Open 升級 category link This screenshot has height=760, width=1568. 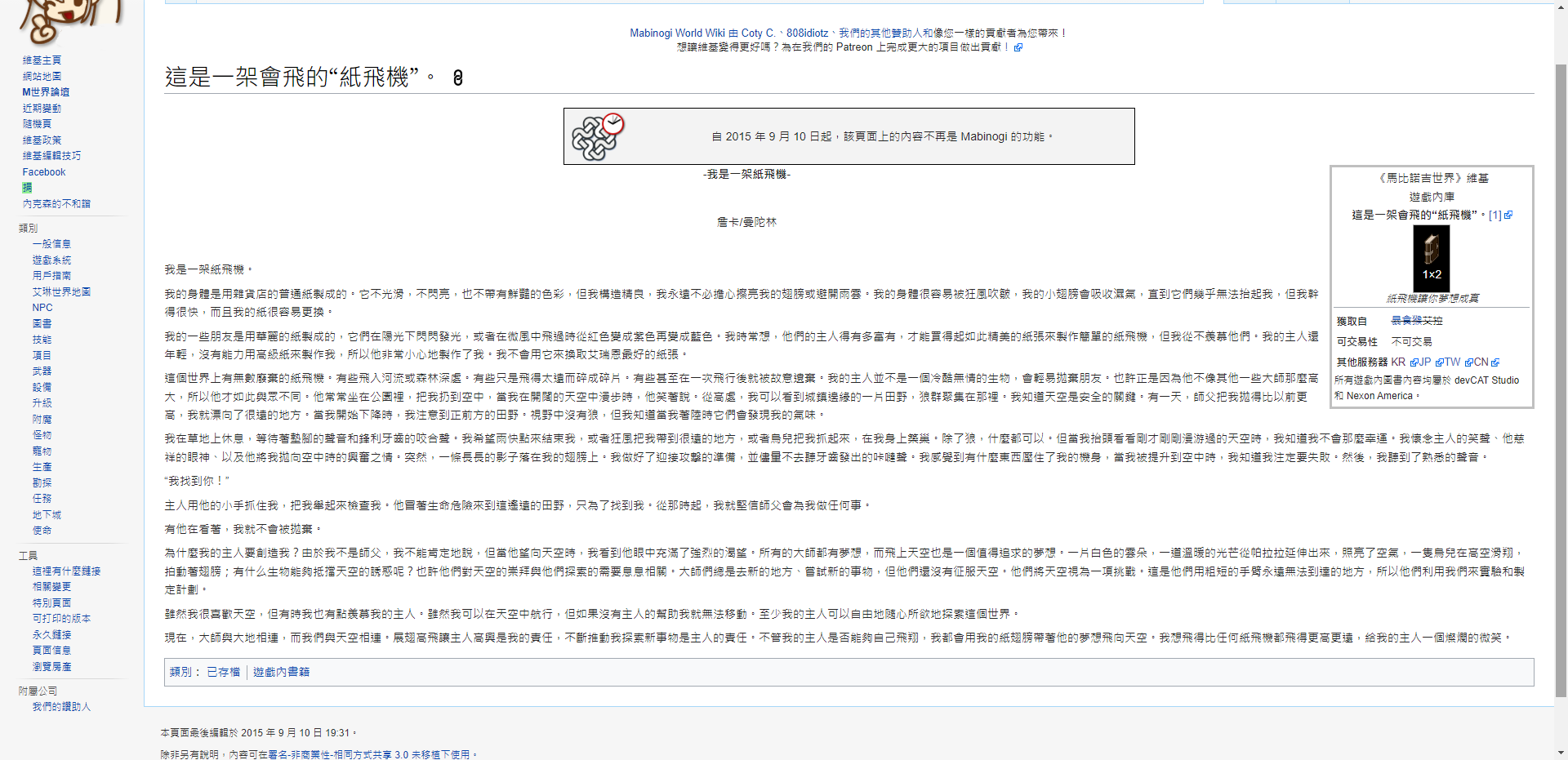(x=42, y=403)
